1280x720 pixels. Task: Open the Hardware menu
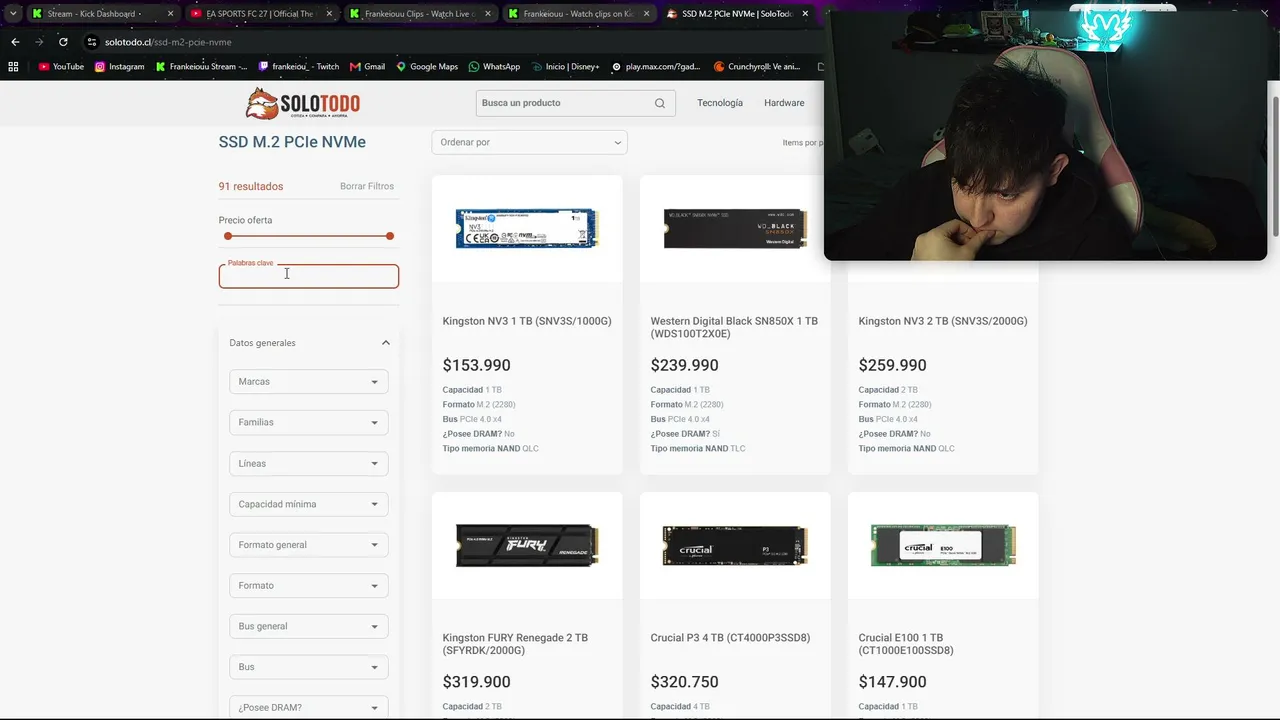pos(784,103)
